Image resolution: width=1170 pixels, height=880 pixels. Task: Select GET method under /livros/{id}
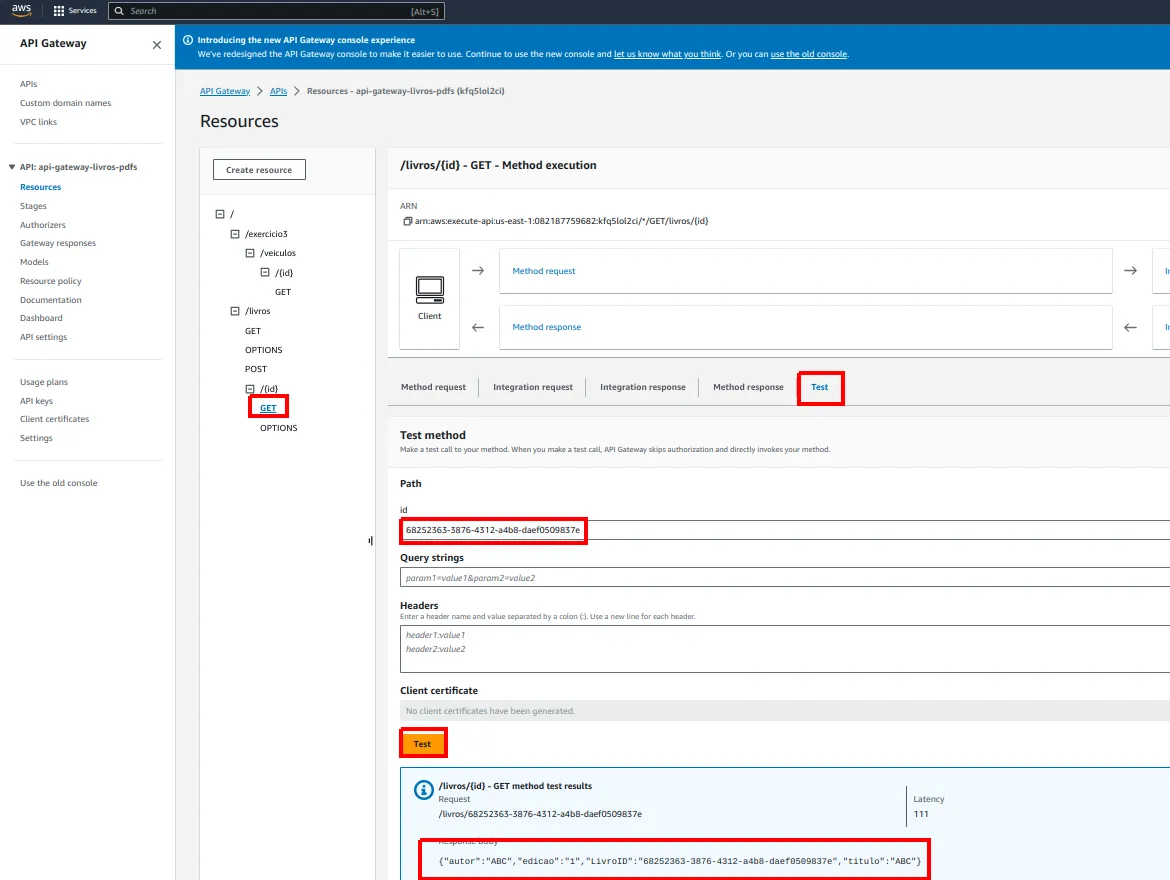point(268,408)
